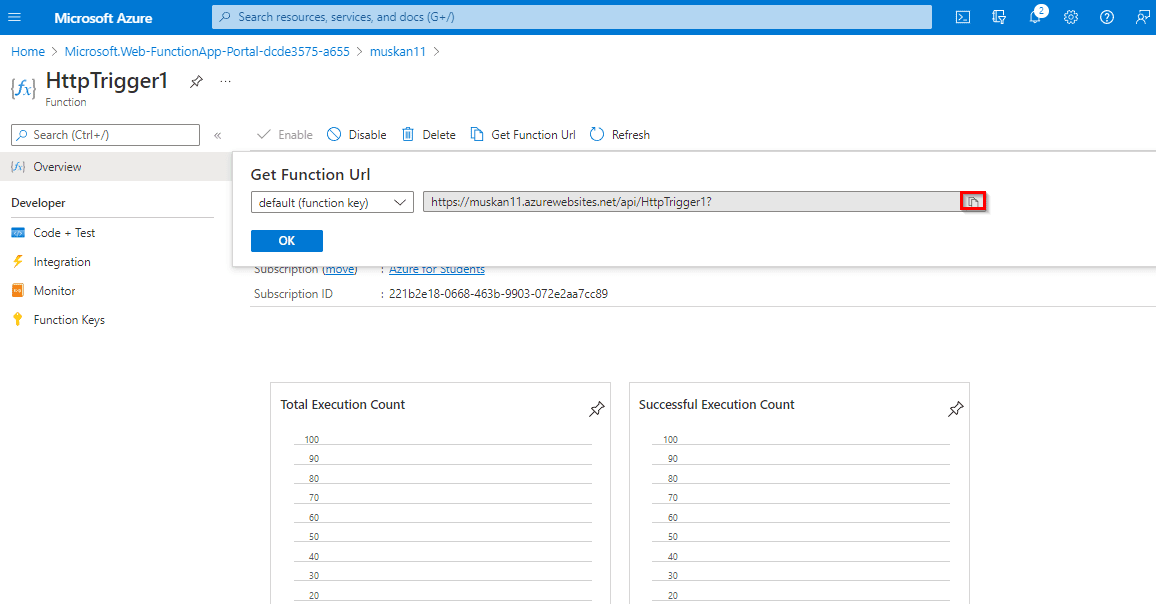
Task: Open the Help question mark icon
Action: 1107,17
